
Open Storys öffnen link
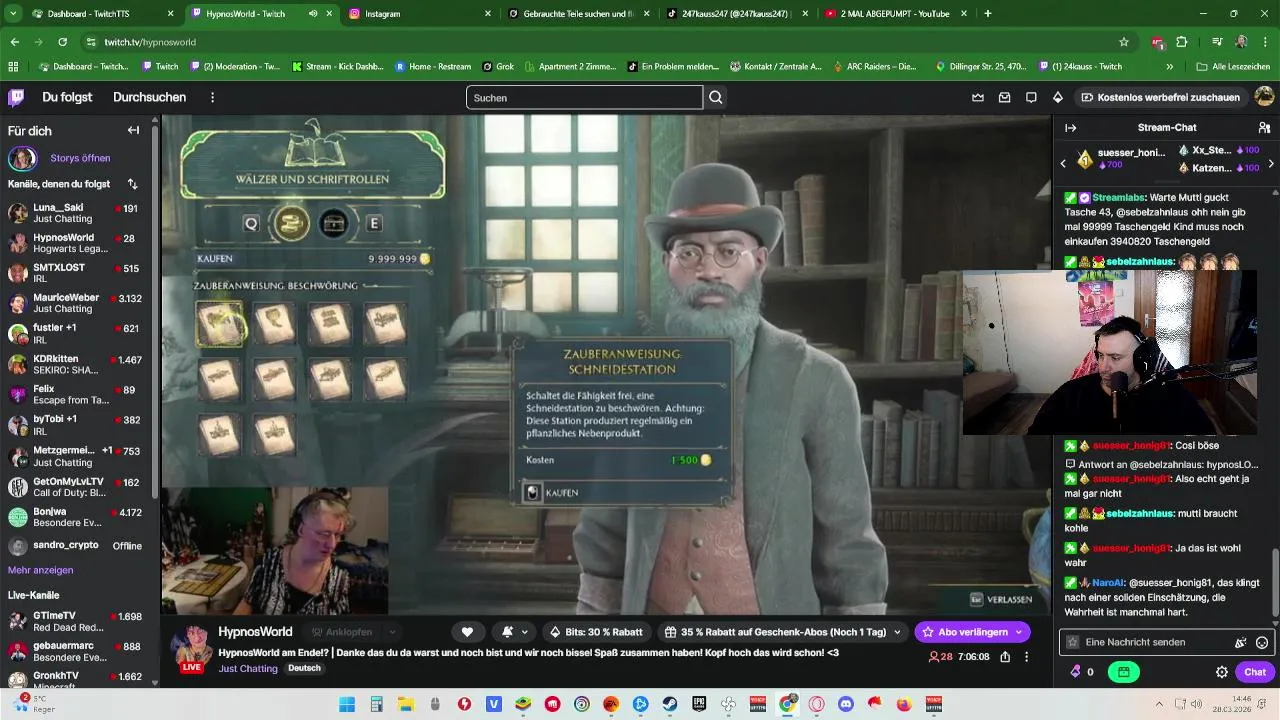click(80, 158)
